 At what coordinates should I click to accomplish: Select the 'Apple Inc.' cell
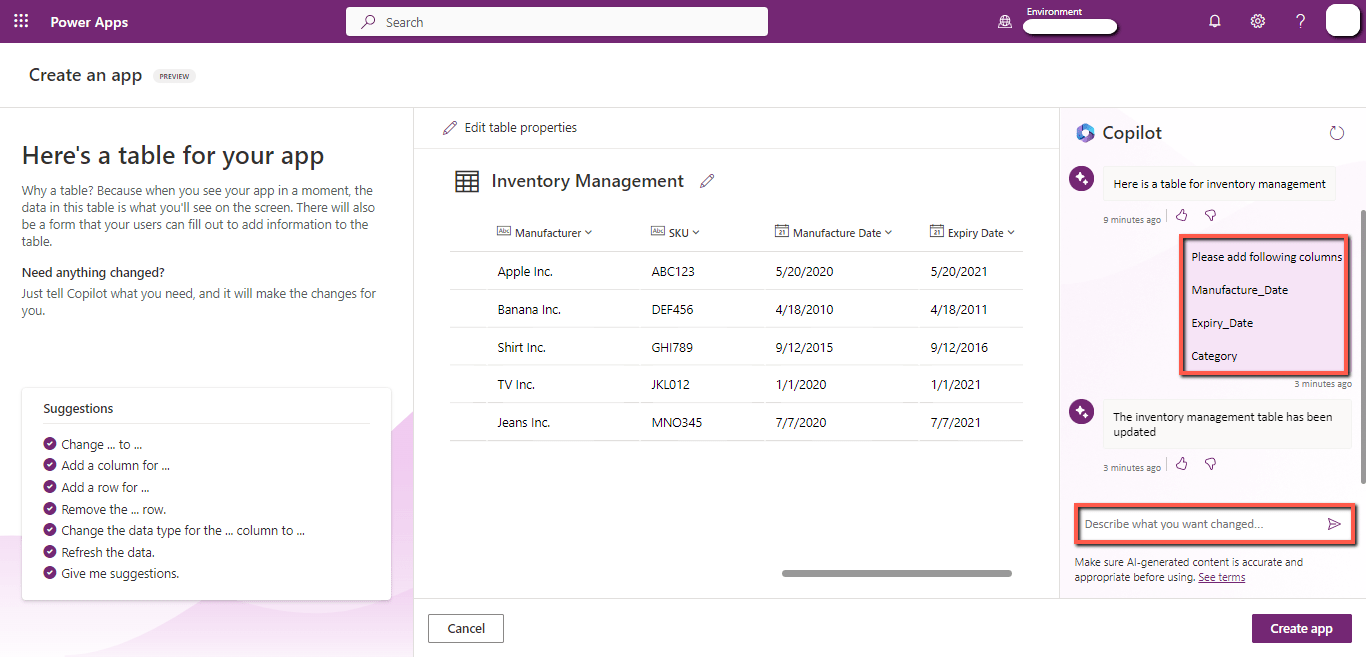click(x=525, y=271)
